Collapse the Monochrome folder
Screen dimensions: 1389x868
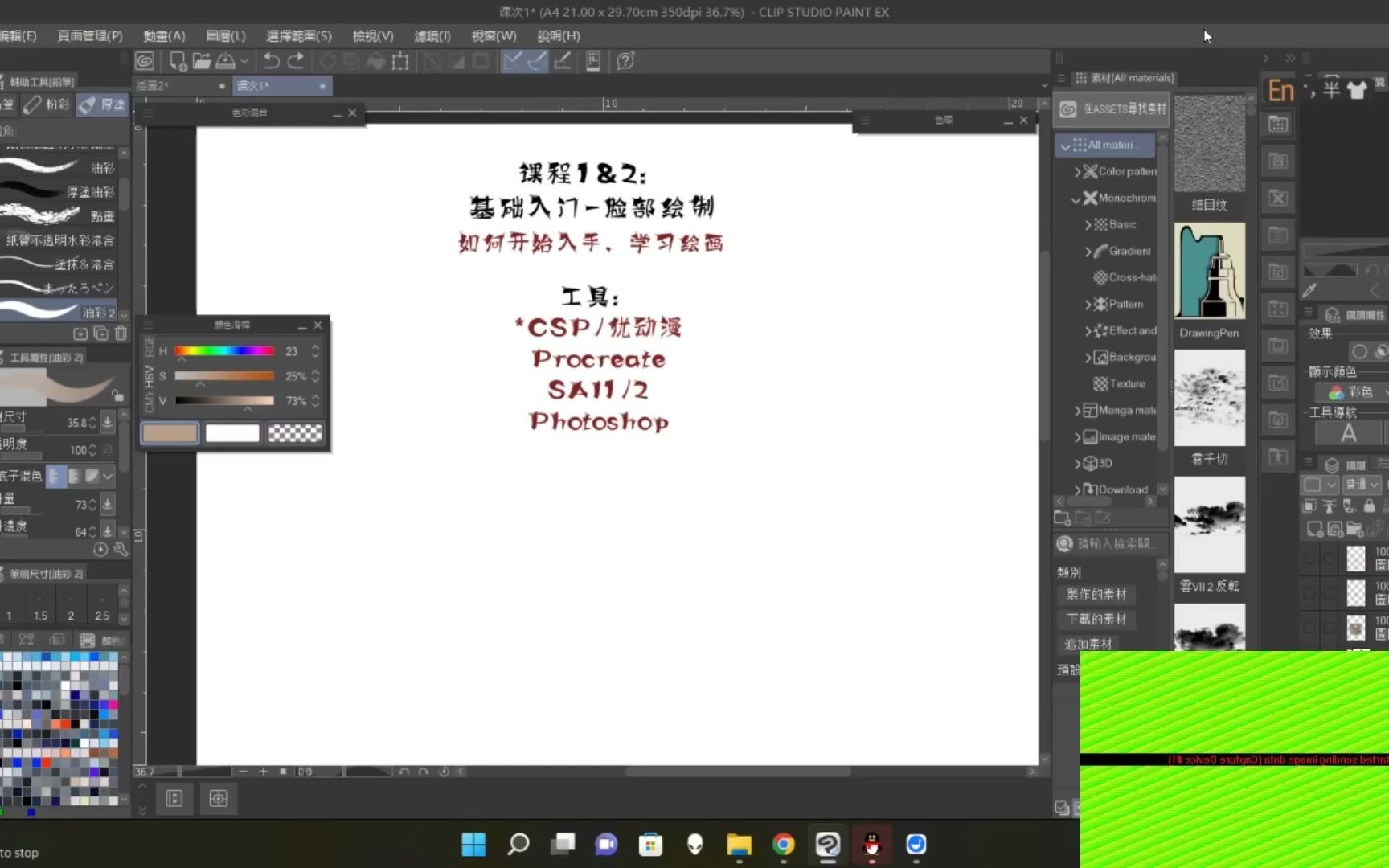(x=1076, y=199)
